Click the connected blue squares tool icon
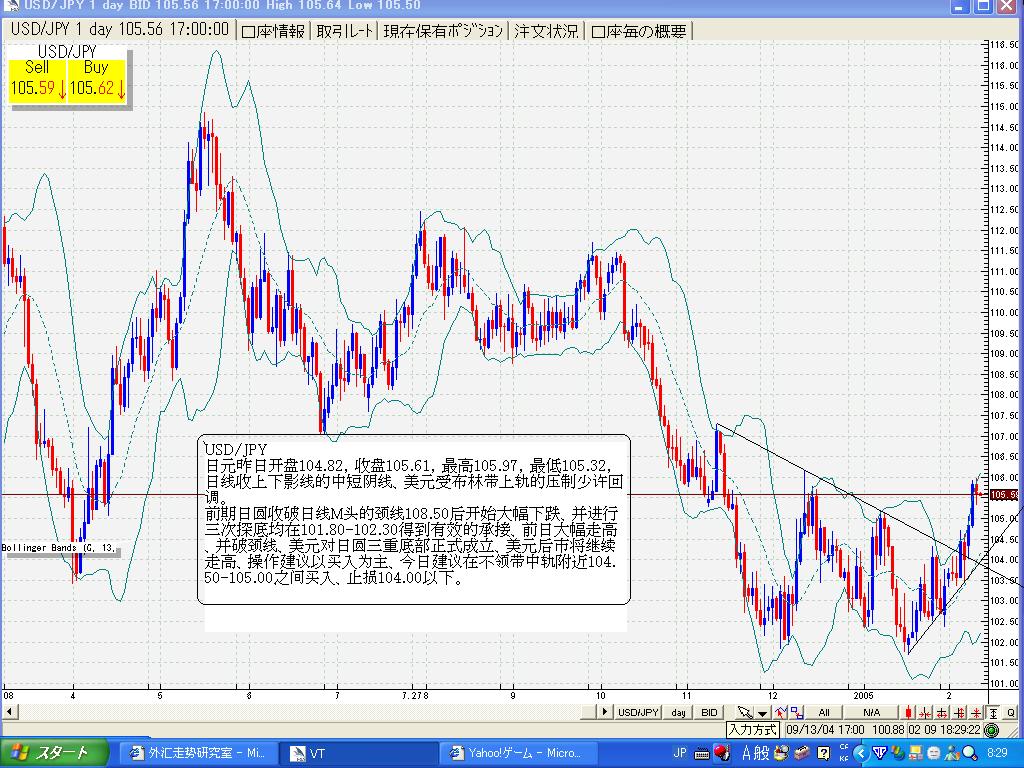The width and height of the screenshot is (1024, 768). tap(797, 712)
